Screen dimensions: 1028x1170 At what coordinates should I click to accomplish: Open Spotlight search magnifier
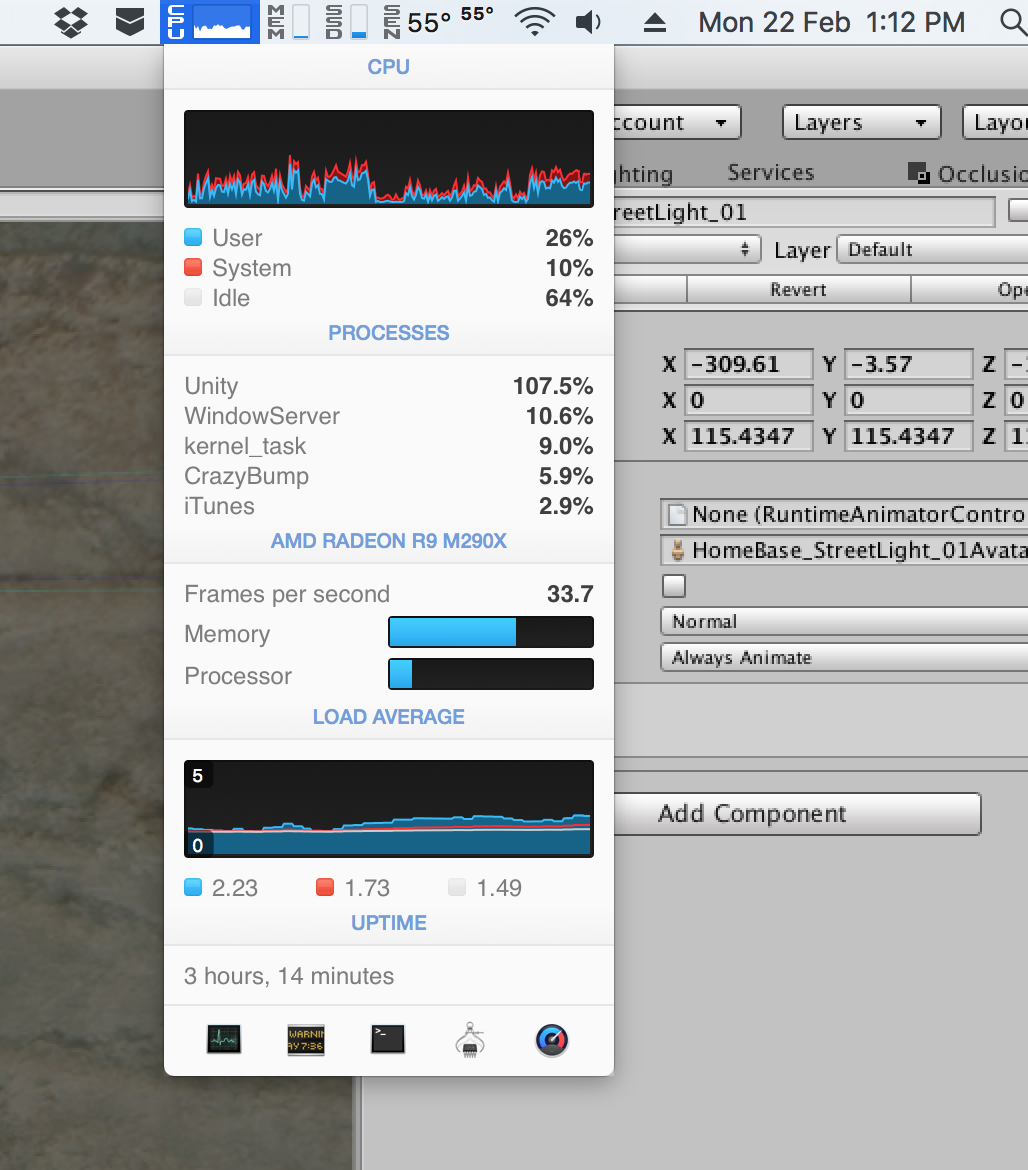pos(1012,22)
